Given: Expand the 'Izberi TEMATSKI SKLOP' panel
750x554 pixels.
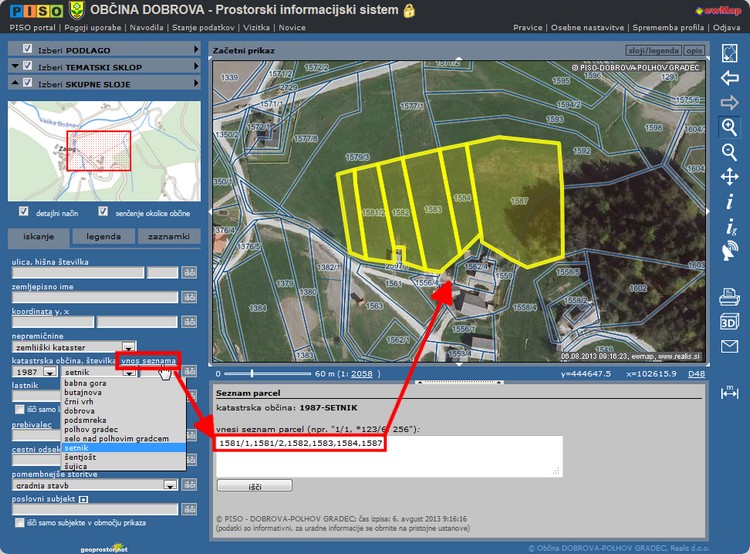Looking at the screenshot, I should point(13,67).
